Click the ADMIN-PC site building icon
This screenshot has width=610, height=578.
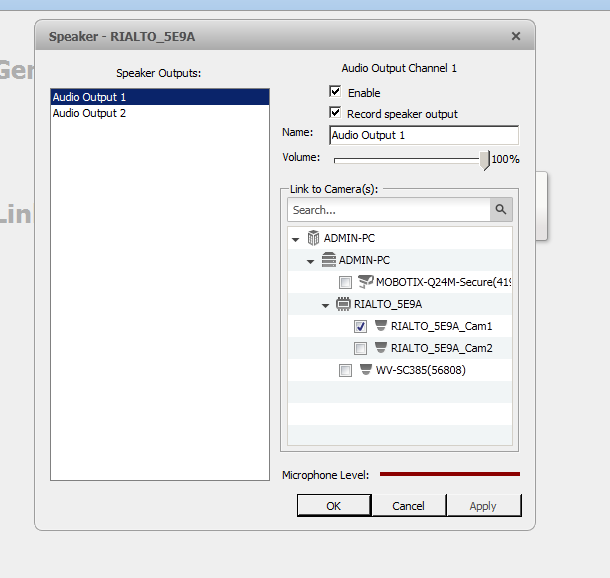click(x=313, y=238)
